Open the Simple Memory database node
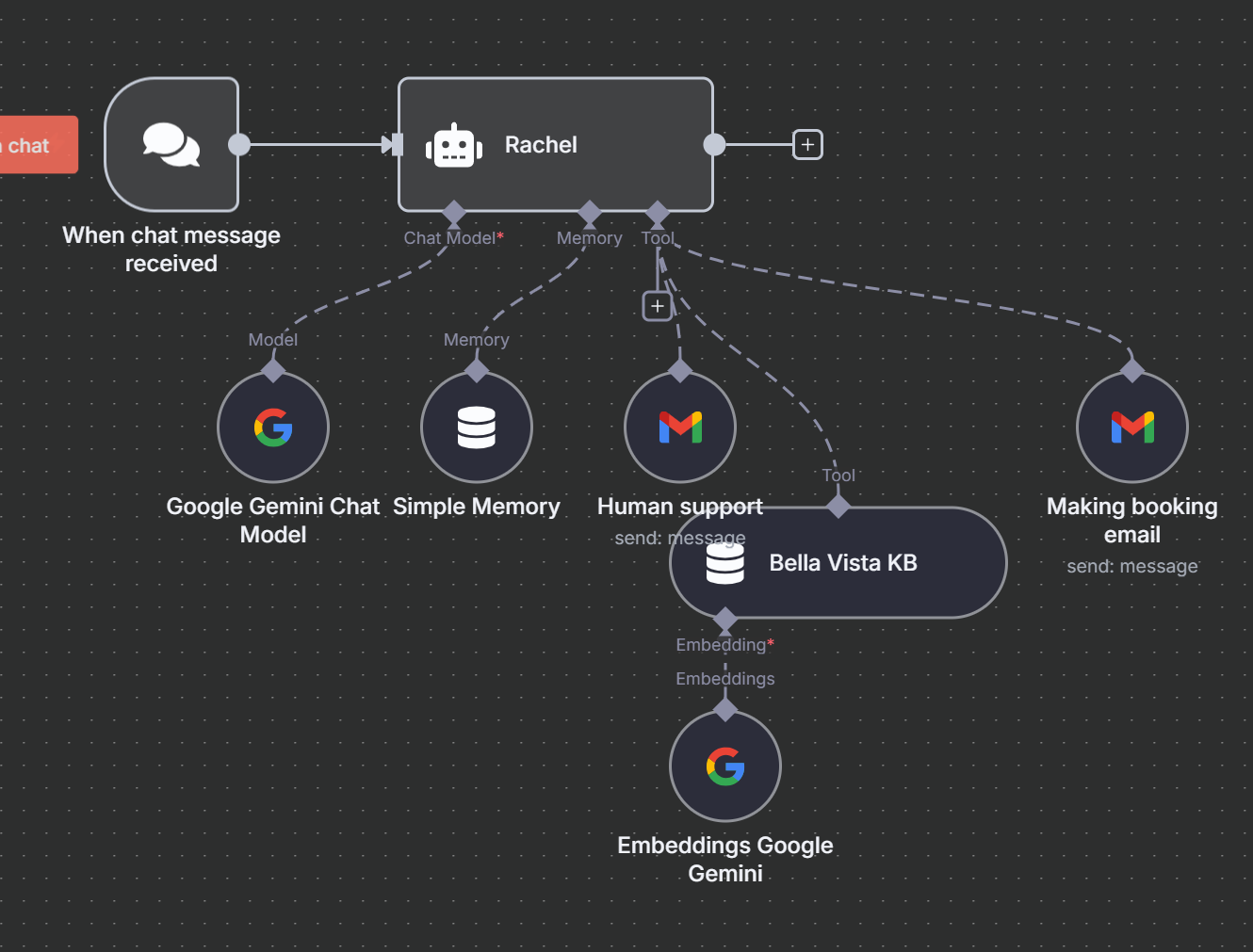 click(x=477, y=428)
